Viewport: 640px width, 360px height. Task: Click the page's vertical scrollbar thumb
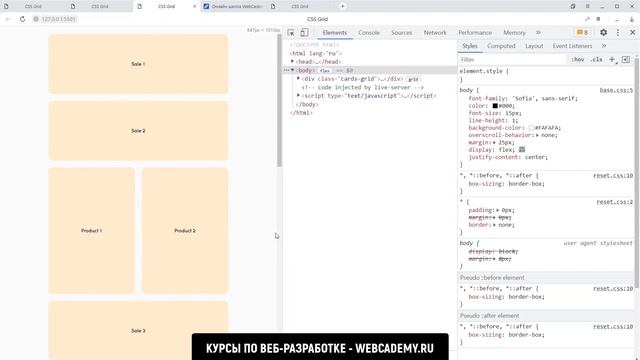click(280, 100)
